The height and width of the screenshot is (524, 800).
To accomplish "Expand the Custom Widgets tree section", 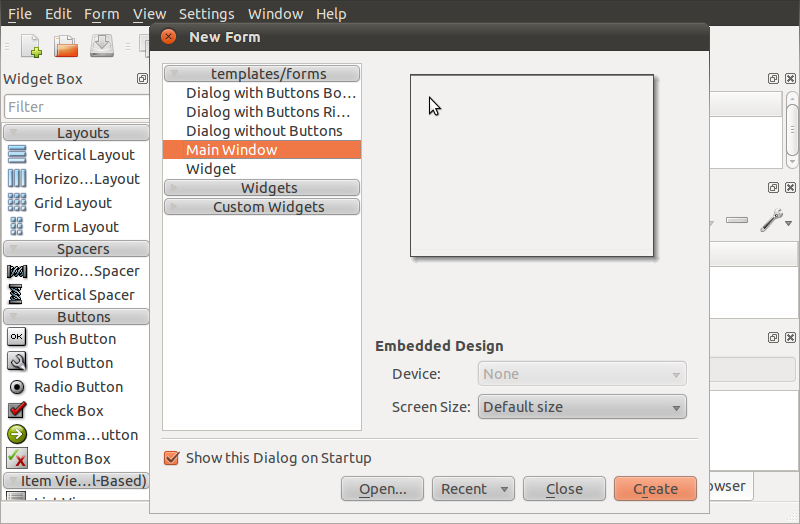I will click(x=262, y=207).
